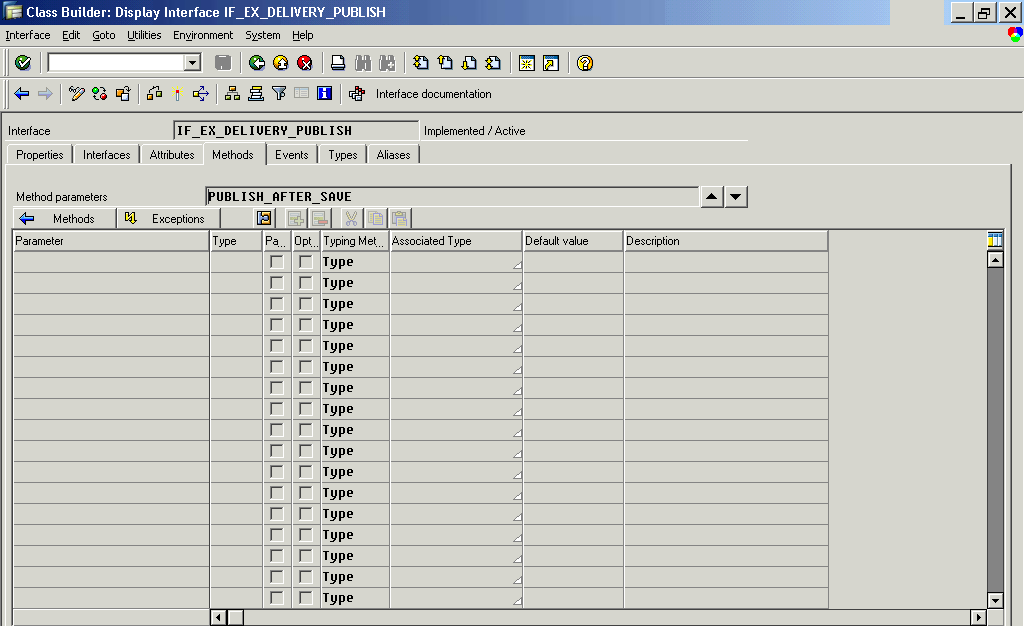Image resolution: width=1024 pixels, height=626 pixels.
Task: Switch to the Events tab
Action: 291,155
